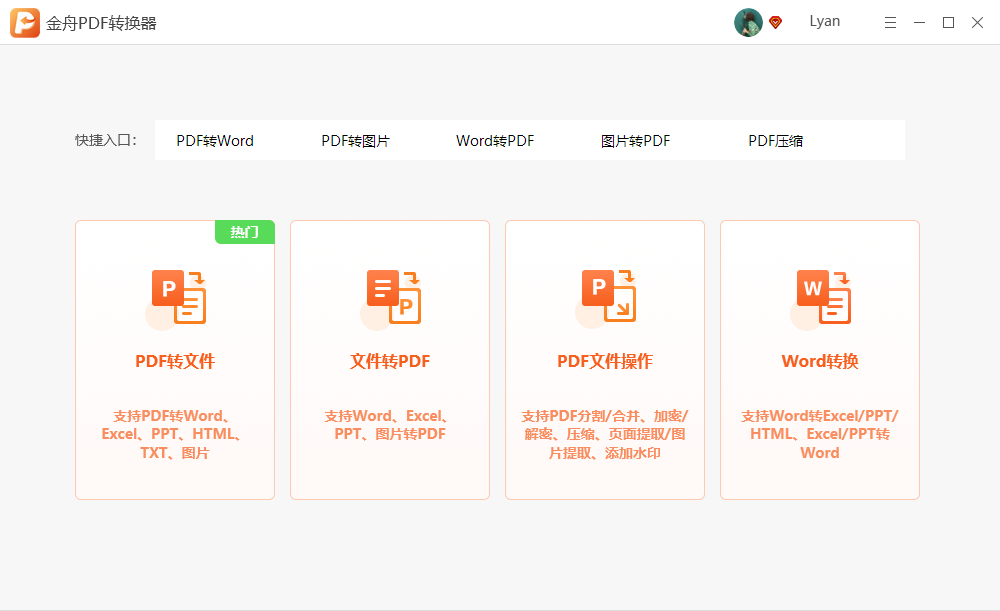Open the PDF转图片 quick entry
This screenshot has width=1000, height=611.
pyautogui.click(x=355, y=141)
